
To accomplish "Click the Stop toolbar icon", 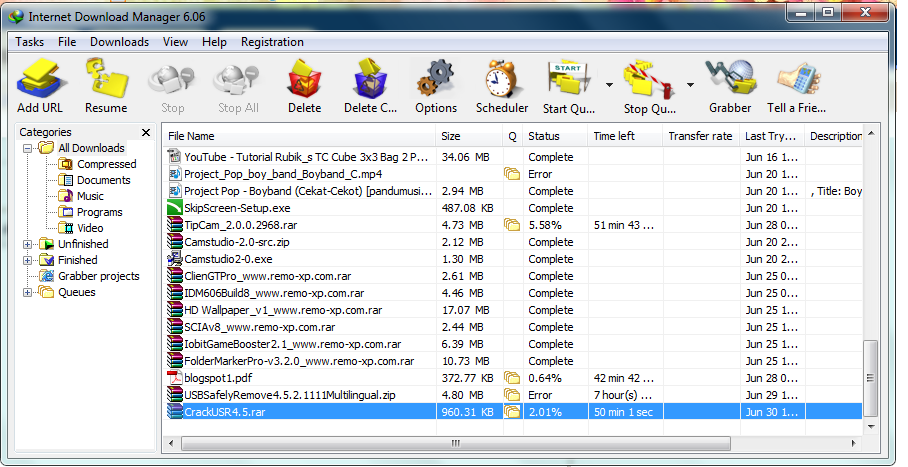I will 172,81.
